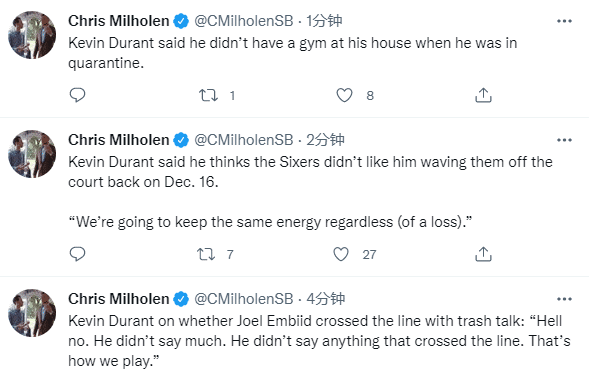Open more options on the 1分钟 tweet

click(564, 21)
